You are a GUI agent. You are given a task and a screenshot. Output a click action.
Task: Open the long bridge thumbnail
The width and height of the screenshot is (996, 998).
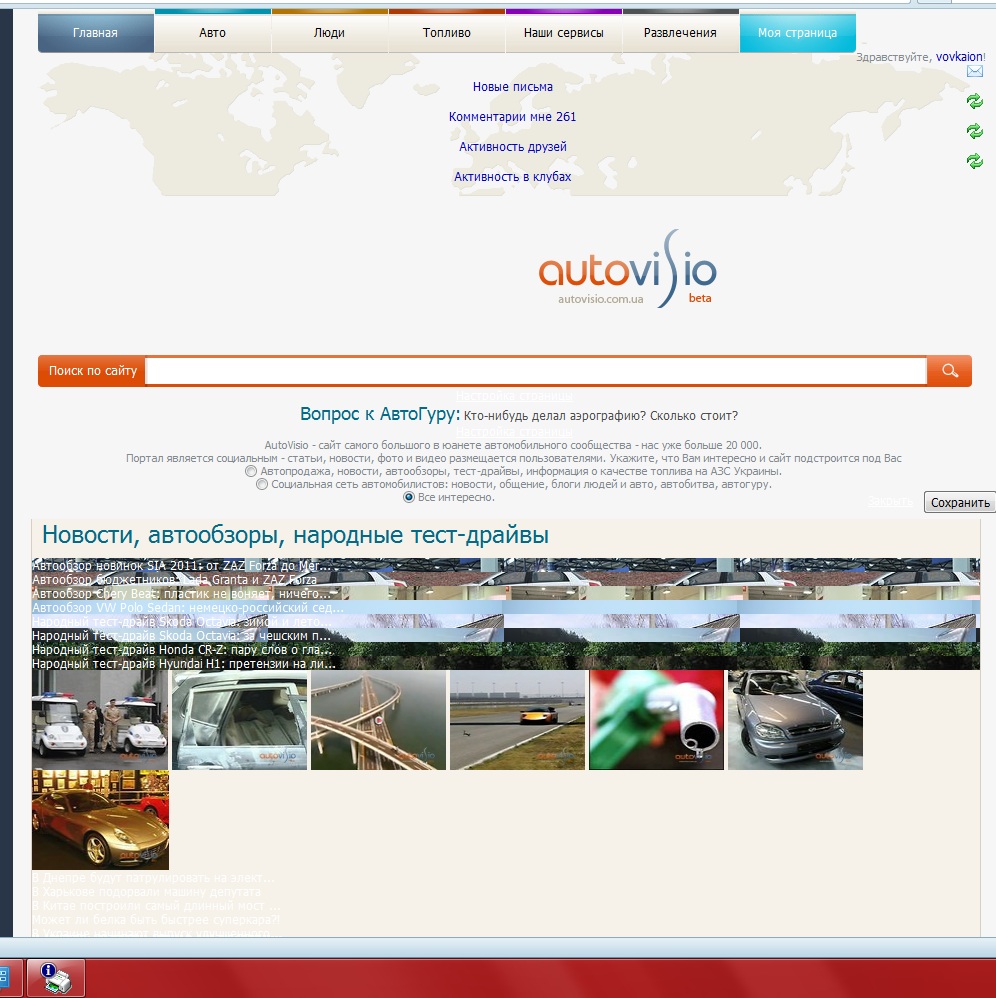(x=379, y=720)
